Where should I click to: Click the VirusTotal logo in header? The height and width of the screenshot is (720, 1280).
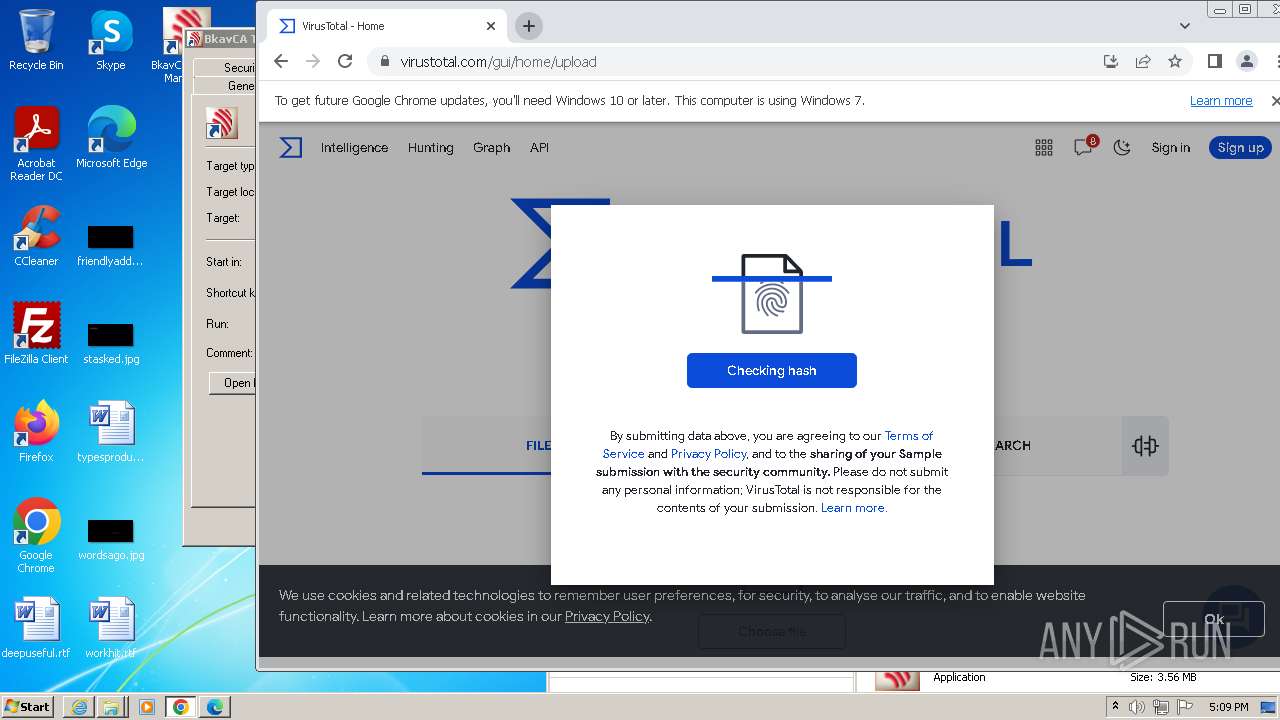click(290, 148)
